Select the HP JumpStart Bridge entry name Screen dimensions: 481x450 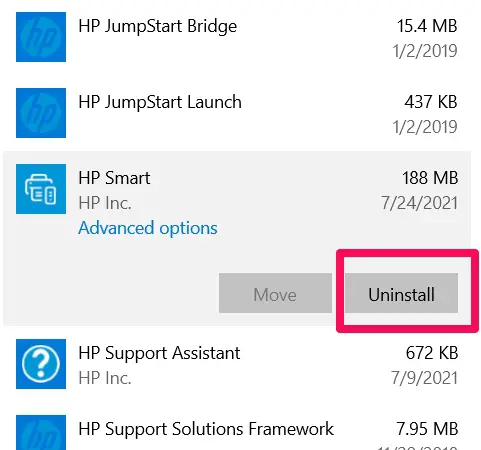[x=158, y=26]
